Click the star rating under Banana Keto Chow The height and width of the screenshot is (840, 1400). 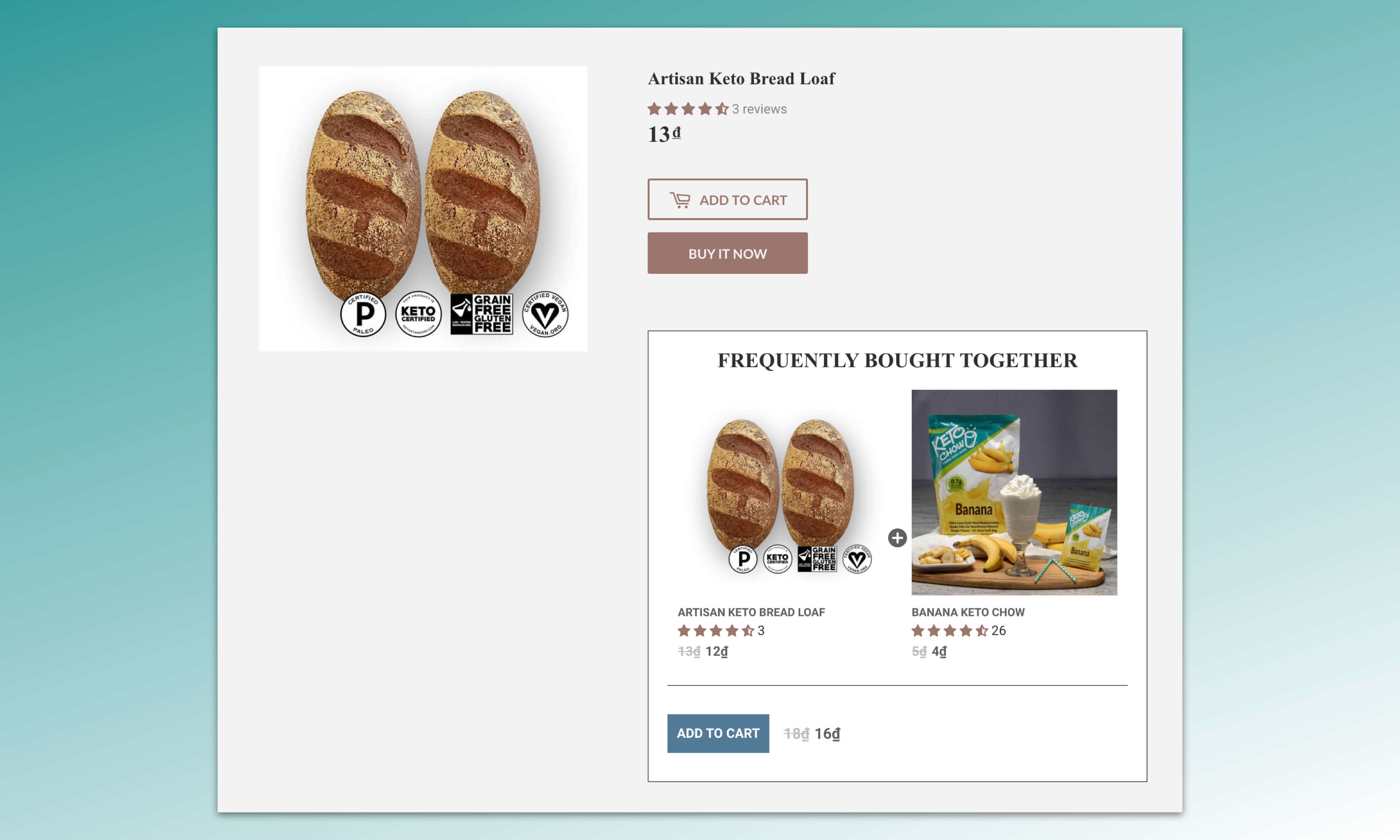pyautogui.click(x=949, y=631)
